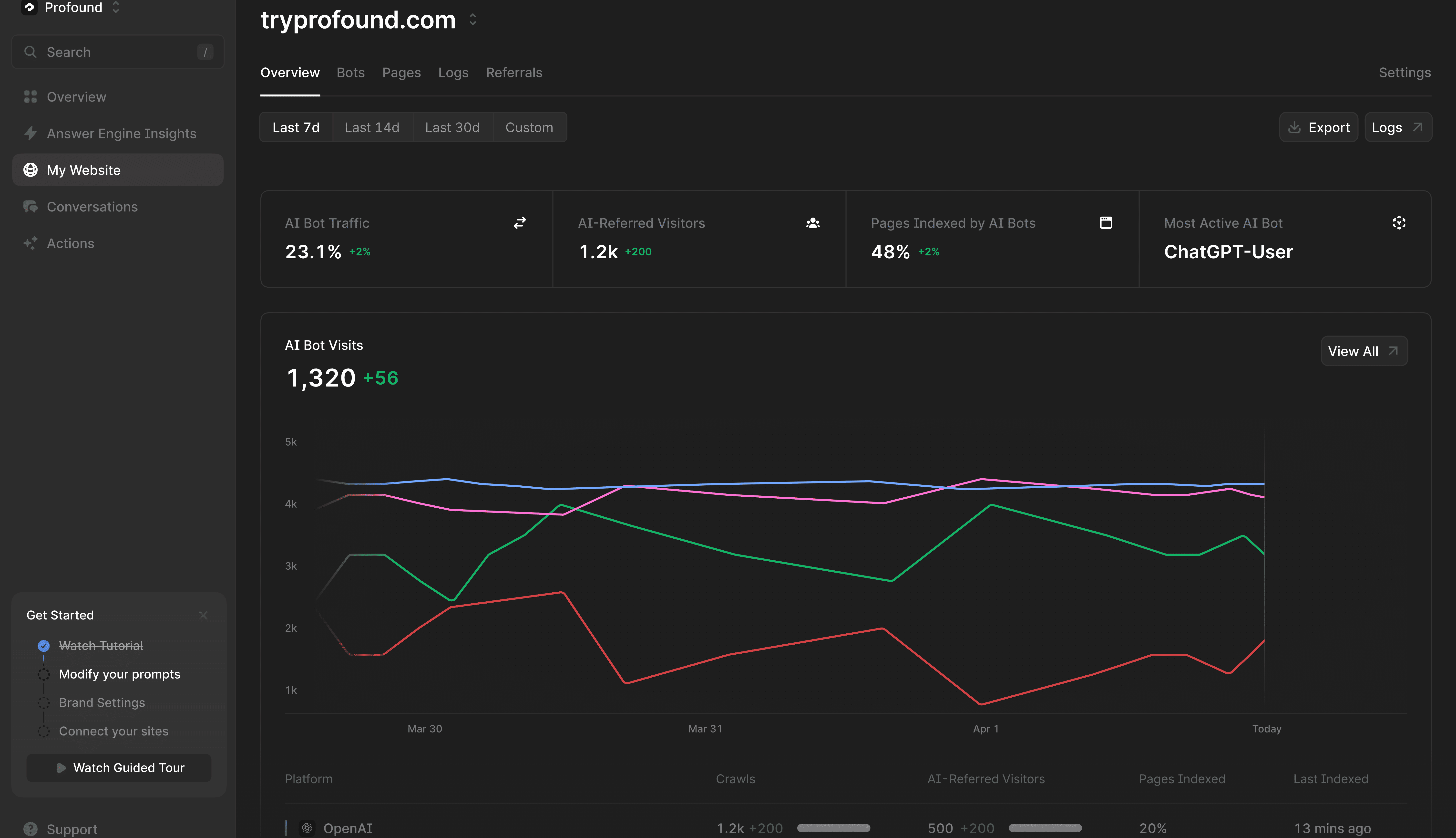Click the OpenAI platform logo icon

tap(307, 828)
